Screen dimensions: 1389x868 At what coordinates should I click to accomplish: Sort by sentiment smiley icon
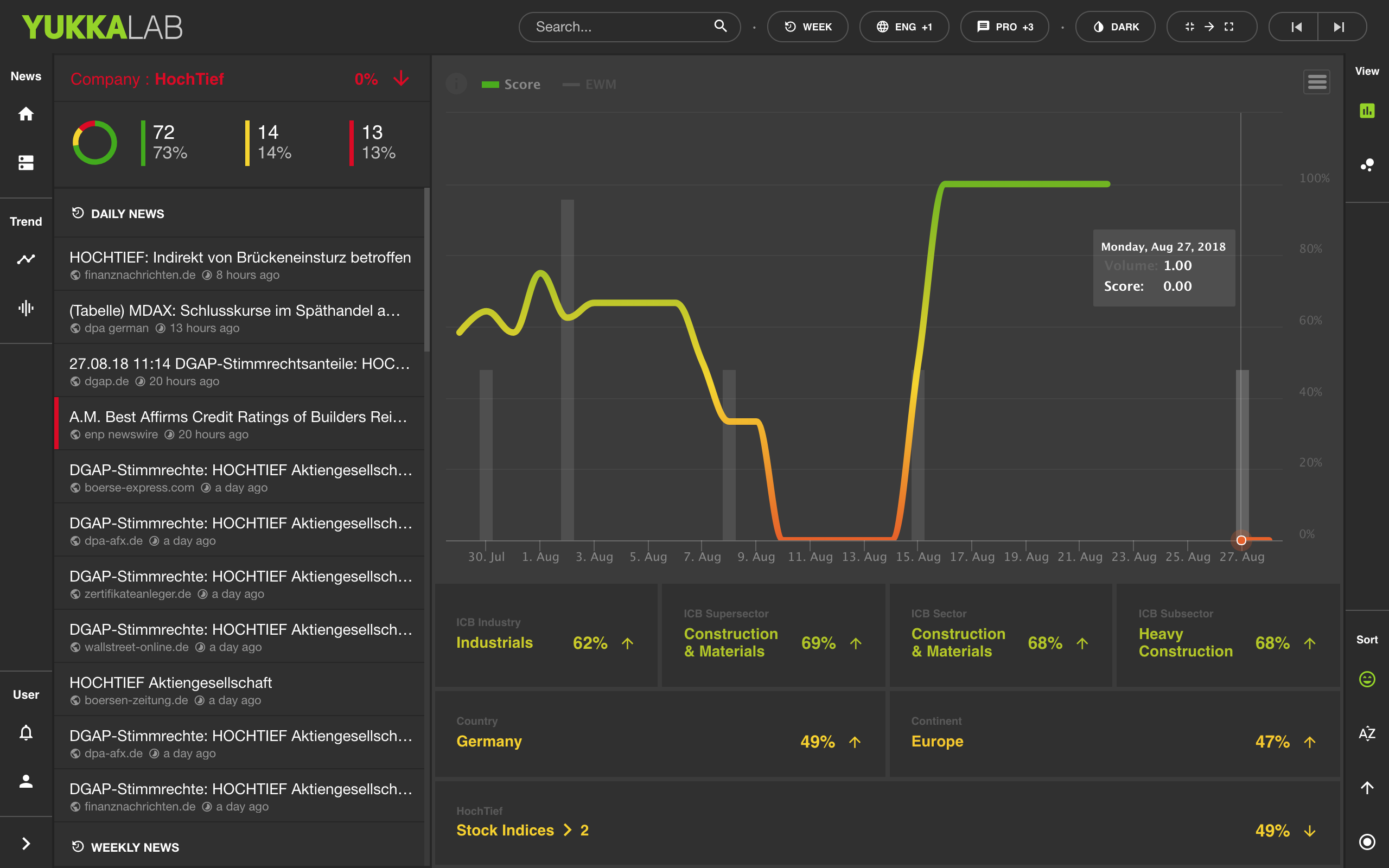click(1367, 679)
